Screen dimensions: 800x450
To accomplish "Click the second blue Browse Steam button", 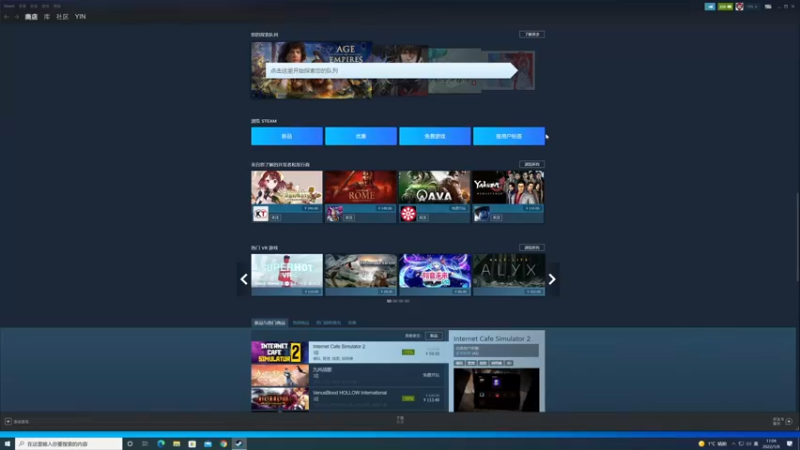I will click(x=361, y=136).
